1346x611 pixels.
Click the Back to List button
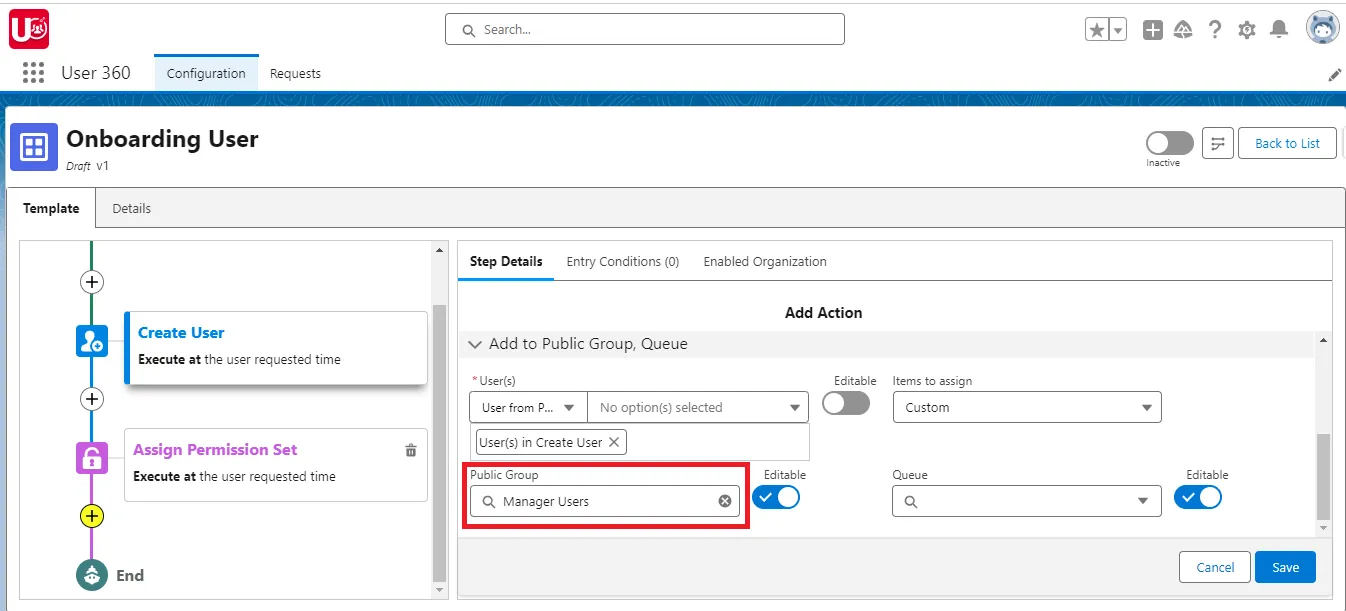click(1287, 142)
